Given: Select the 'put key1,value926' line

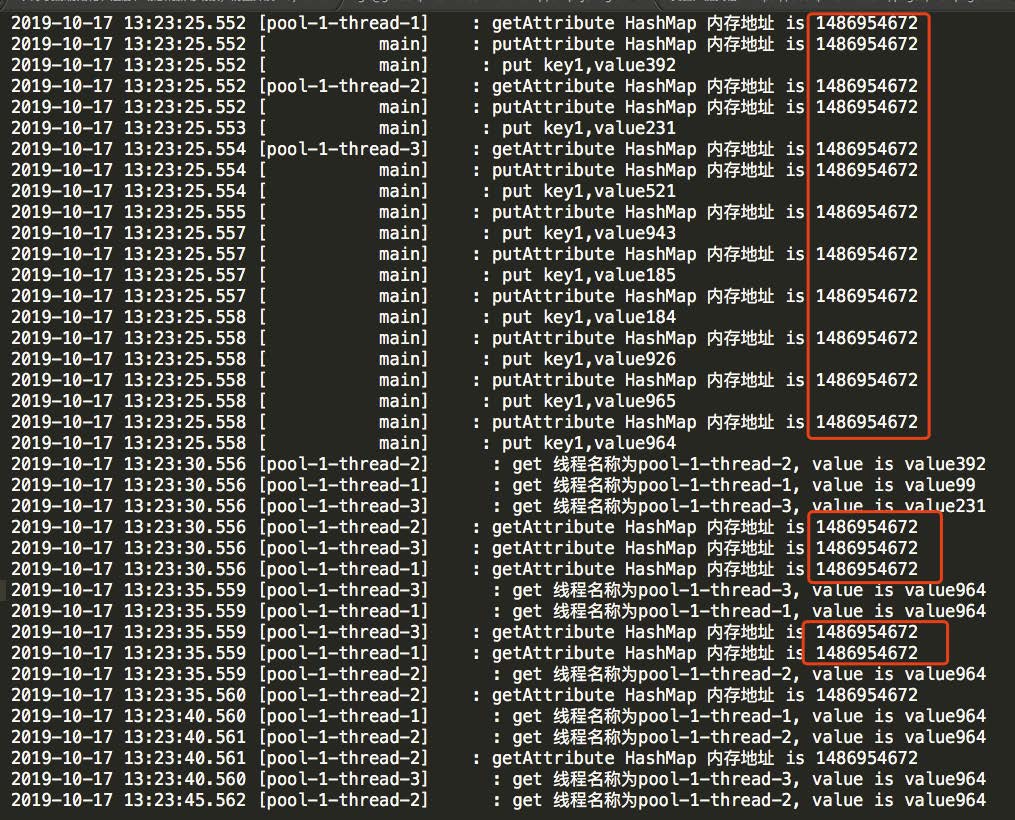Looking at the screenshot, I should (588, 359).
